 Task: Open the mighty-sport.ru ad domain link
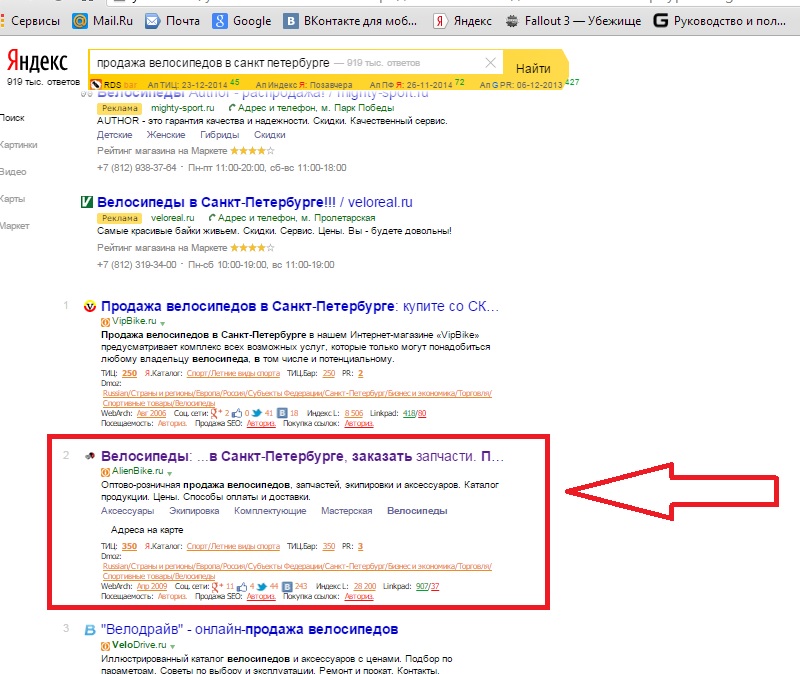coord(183,108)
